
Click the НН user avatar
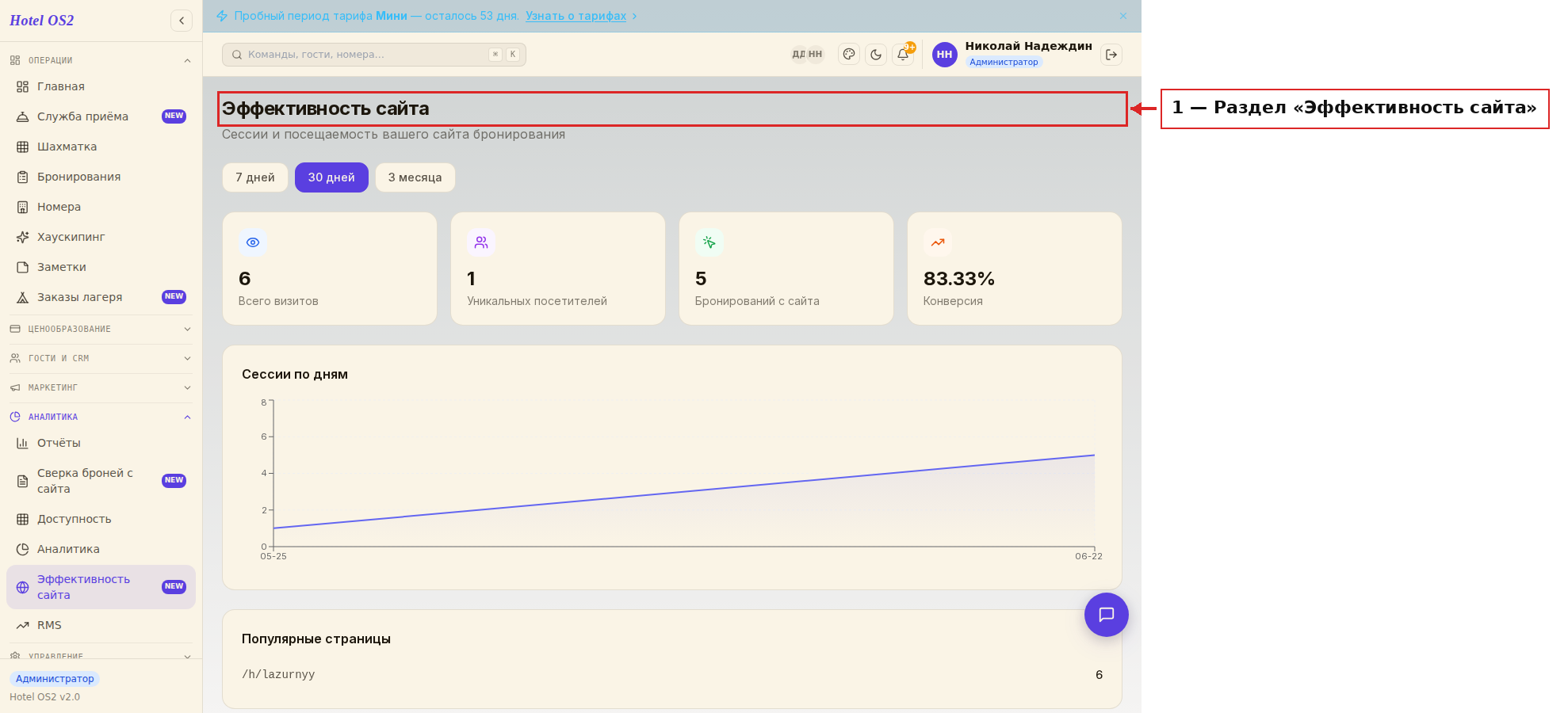[x=944, y=55]
